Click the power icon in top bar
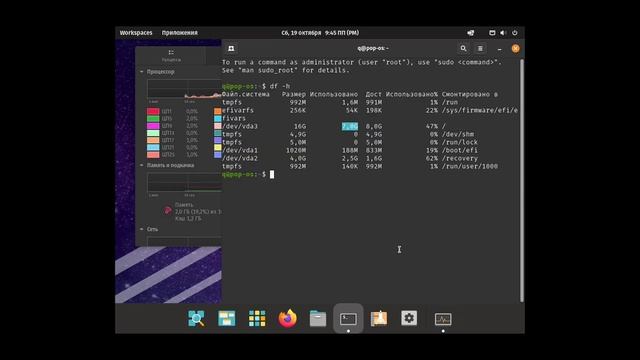This screenshot has width=640, height=360. point(515,33)
